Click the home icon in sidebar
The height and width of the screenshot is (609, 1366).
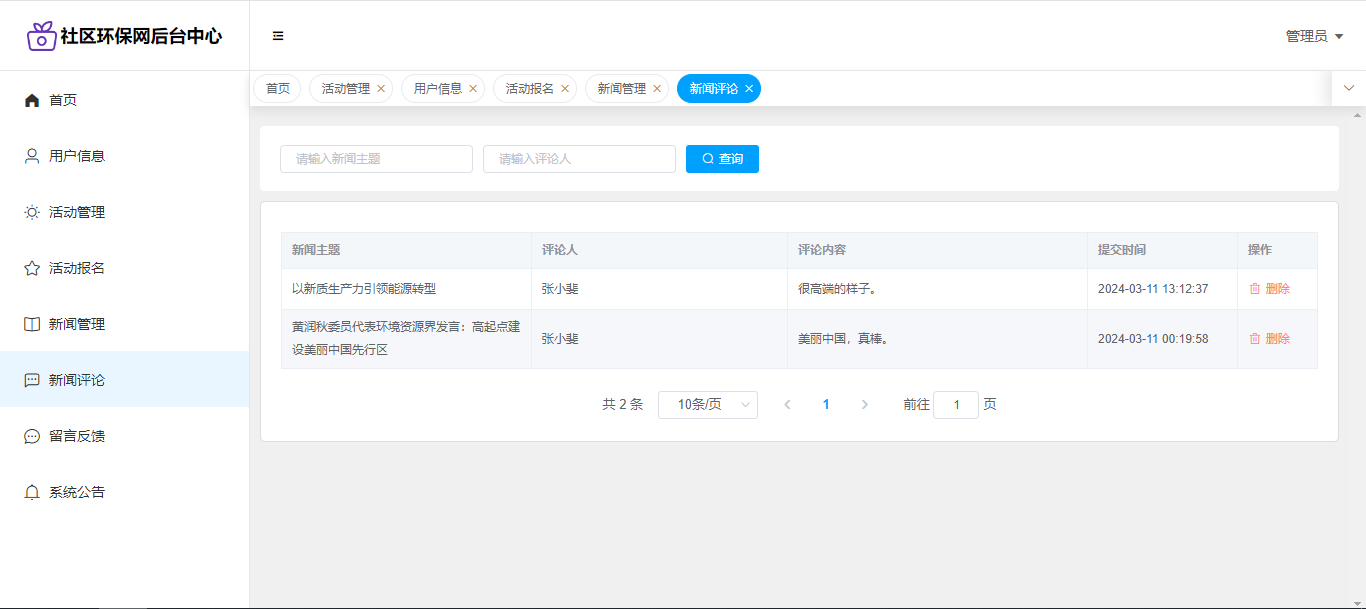point(32,100)
